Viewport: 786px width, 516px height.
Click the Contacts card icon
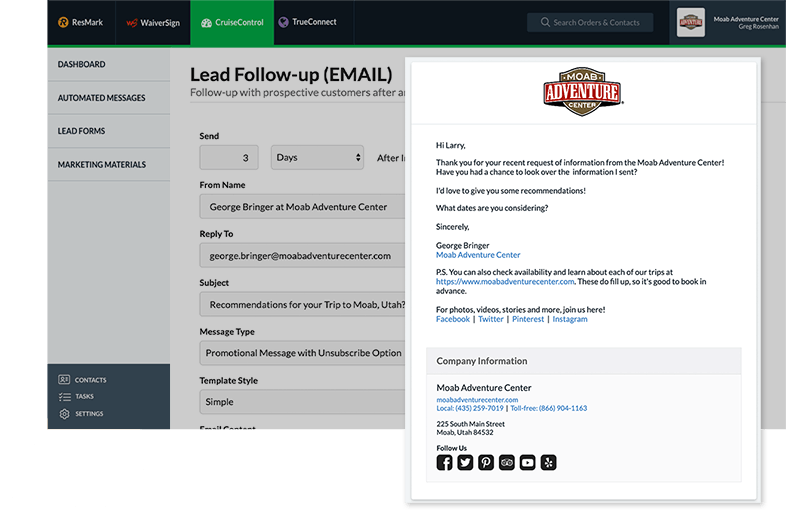pos(64,380)
